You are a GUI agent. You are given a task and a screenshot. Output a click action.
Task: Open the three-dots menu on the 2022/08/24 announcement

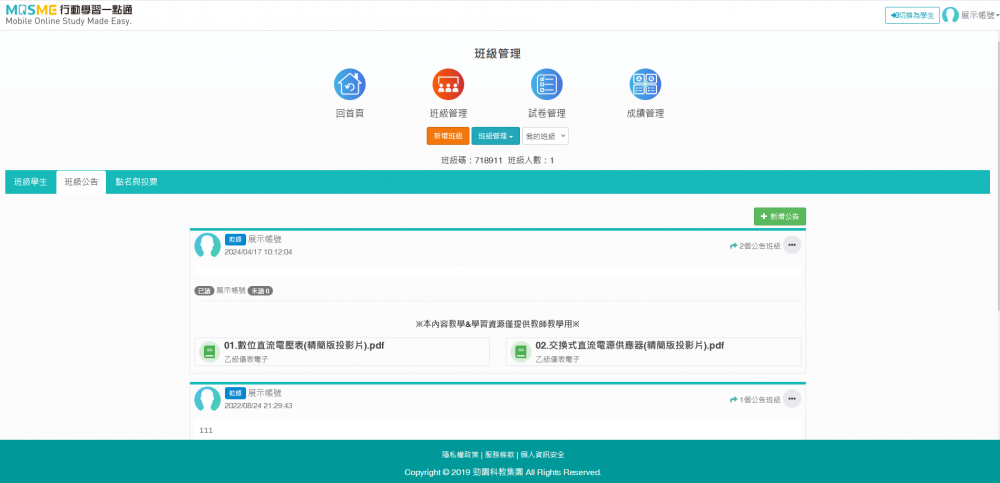click(792, 399)
